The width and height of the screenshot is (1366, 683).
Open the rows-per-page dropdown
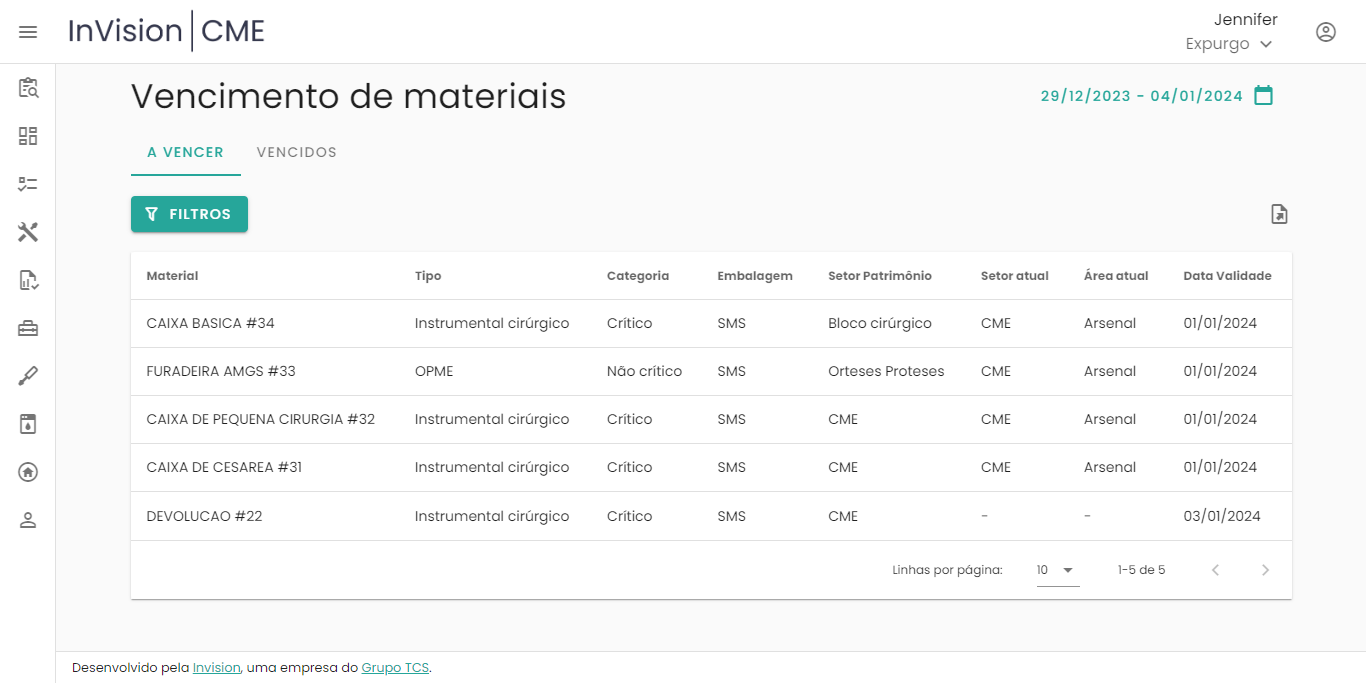click(1057, 570)
